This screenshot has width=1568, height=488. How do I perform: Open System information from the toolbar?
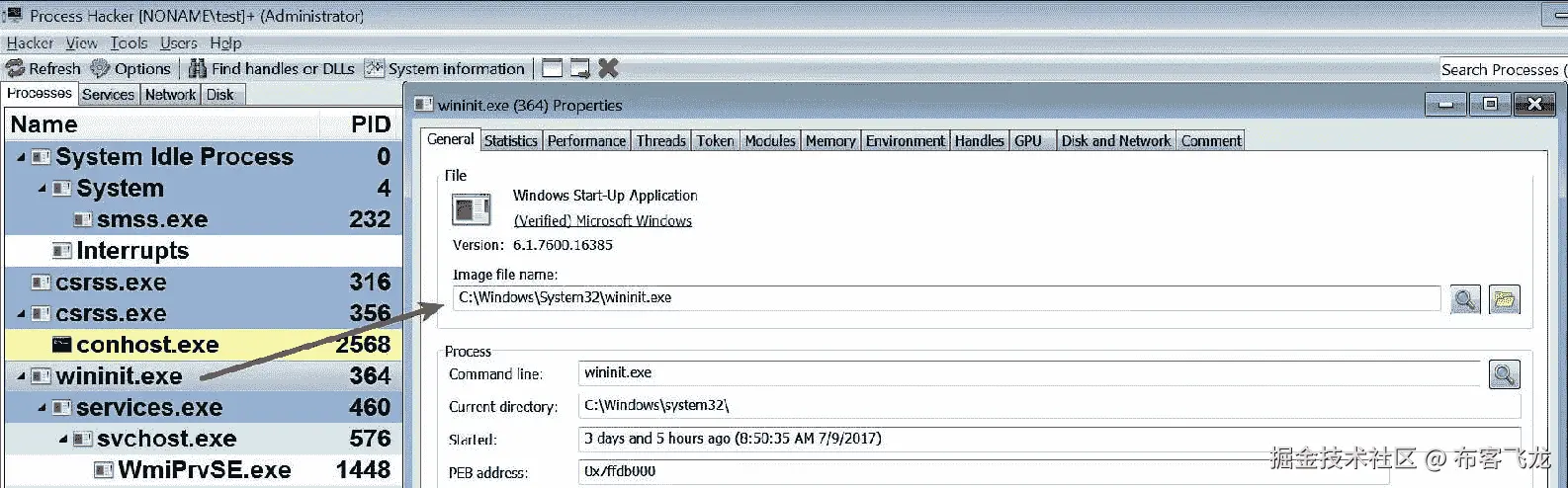tap(444, 68)
